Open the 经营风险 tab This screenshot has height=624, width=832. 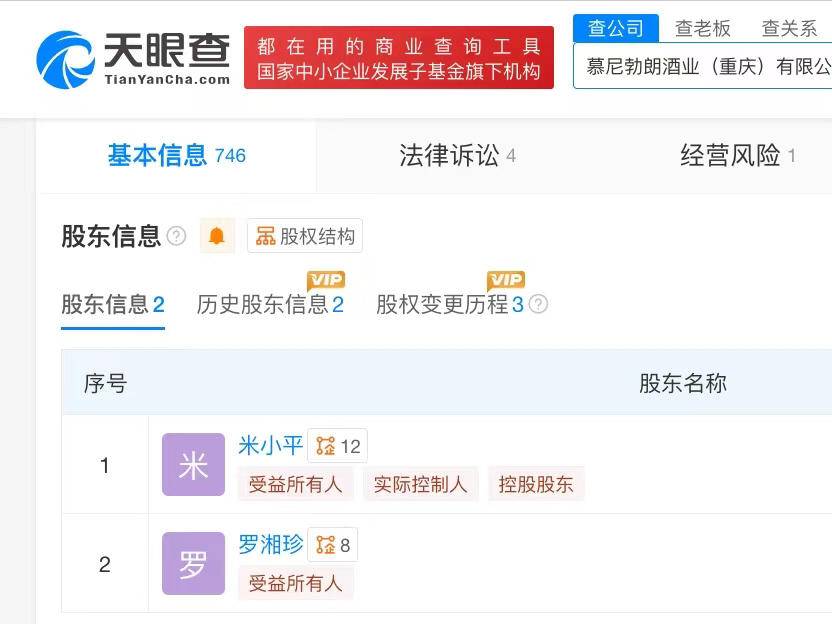click(738, 156)
